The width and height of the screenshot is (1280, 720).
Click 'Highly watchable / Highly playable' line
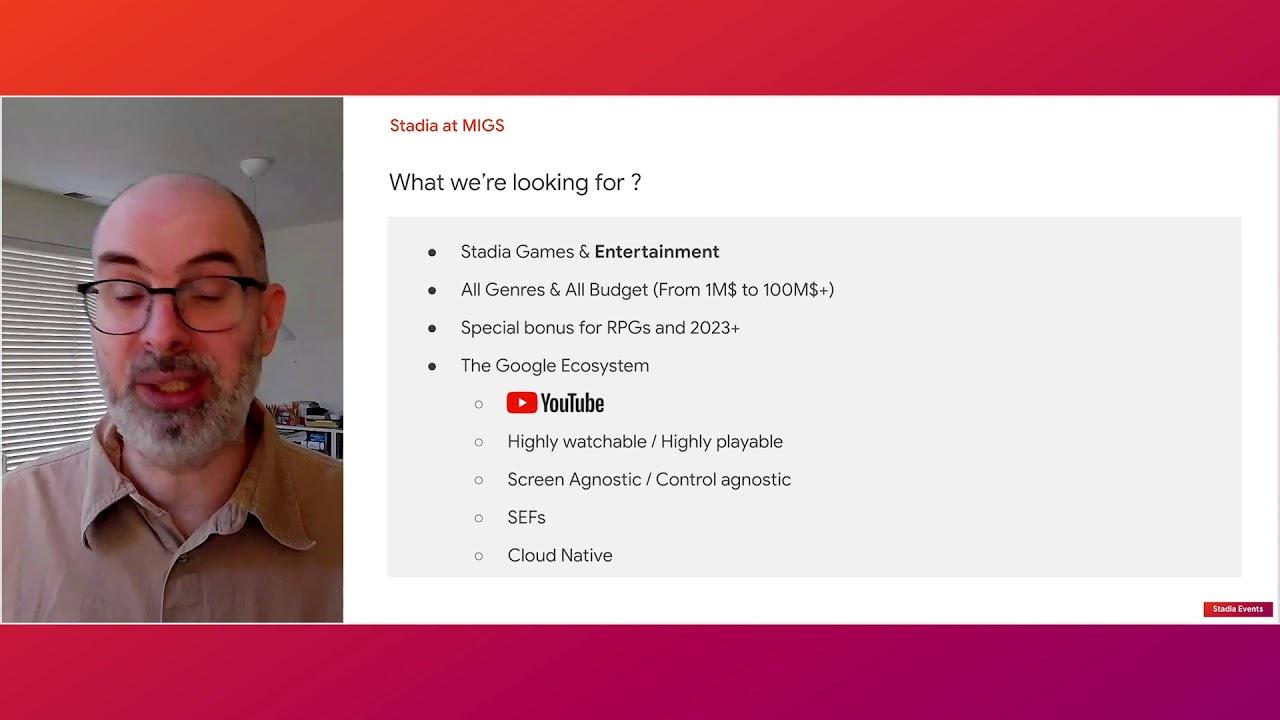point(645,442)
